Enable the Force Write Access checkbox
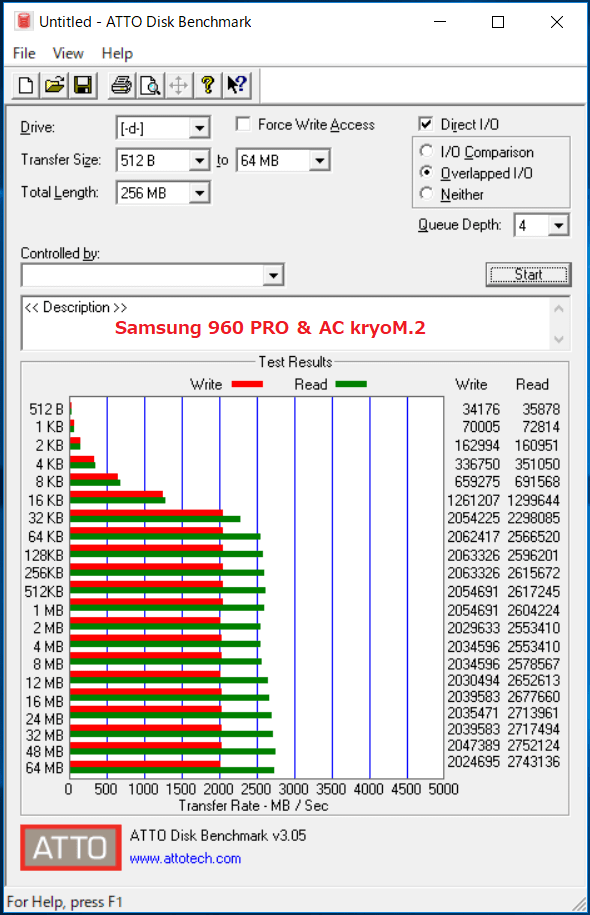Viewport: 590px width, 915px height. coord(243,124)
